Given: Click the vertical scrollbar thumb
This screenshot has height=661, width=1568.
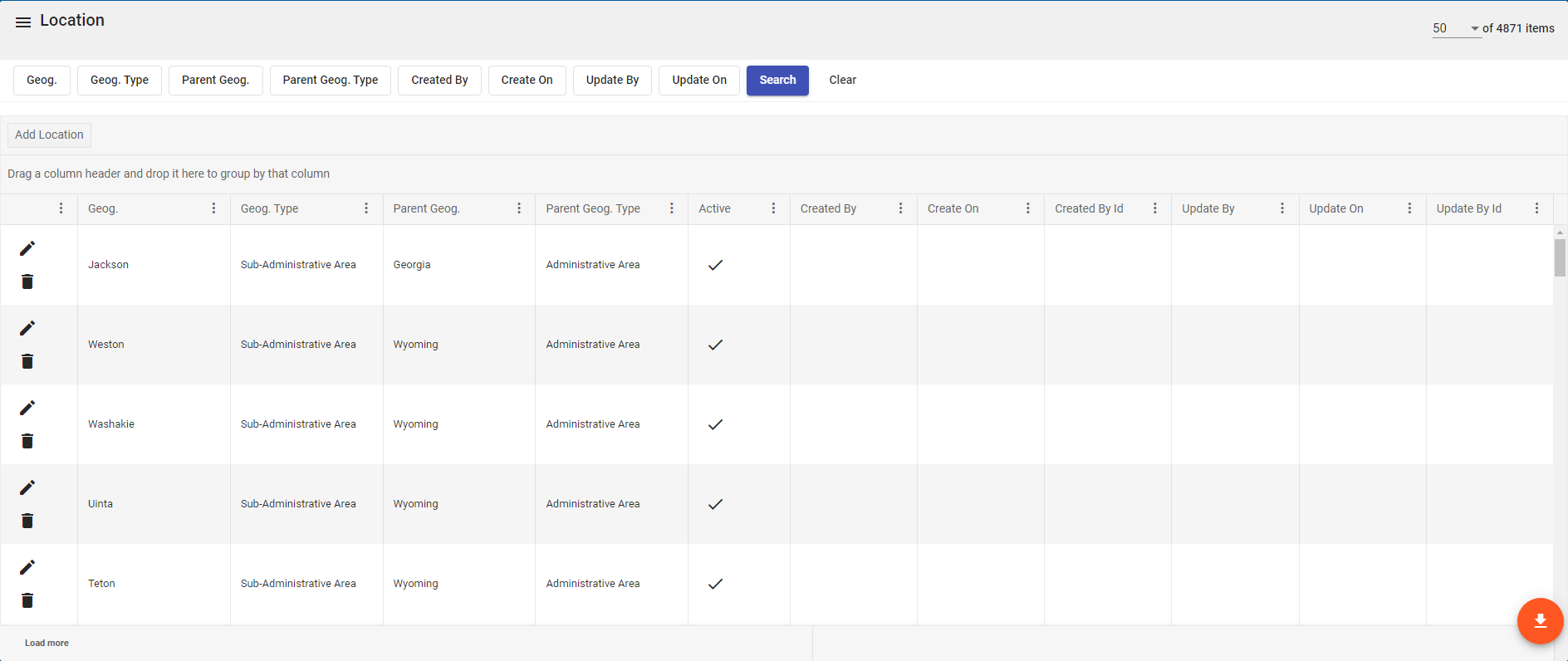Looking at the screenshot, I should click(x=1560, y=257).
